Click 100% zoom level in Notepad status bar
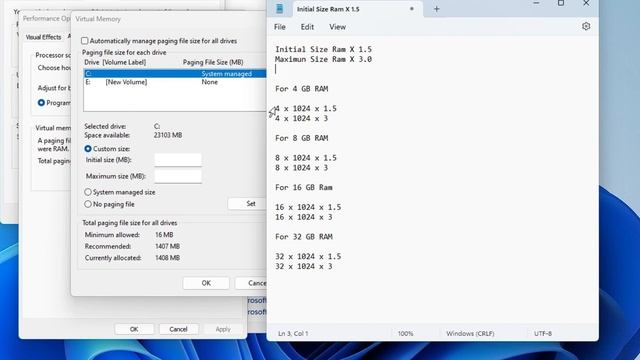Screen dimensions: 640x360 [x=405, y=333]
